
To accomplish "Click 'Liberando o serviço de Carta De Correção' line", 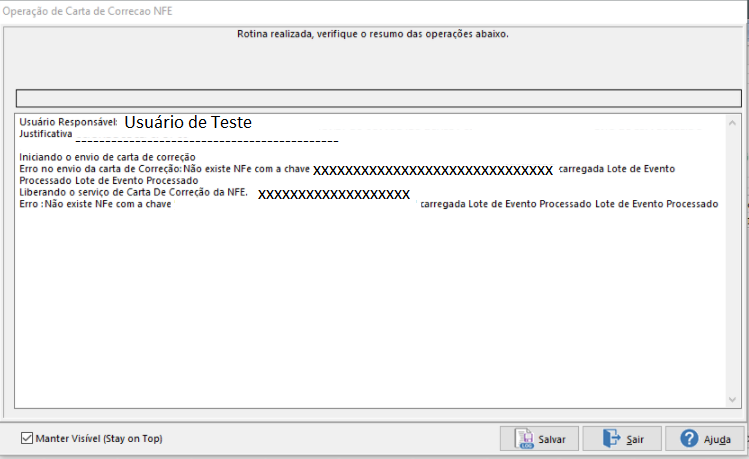I will (x=133, y=192).
